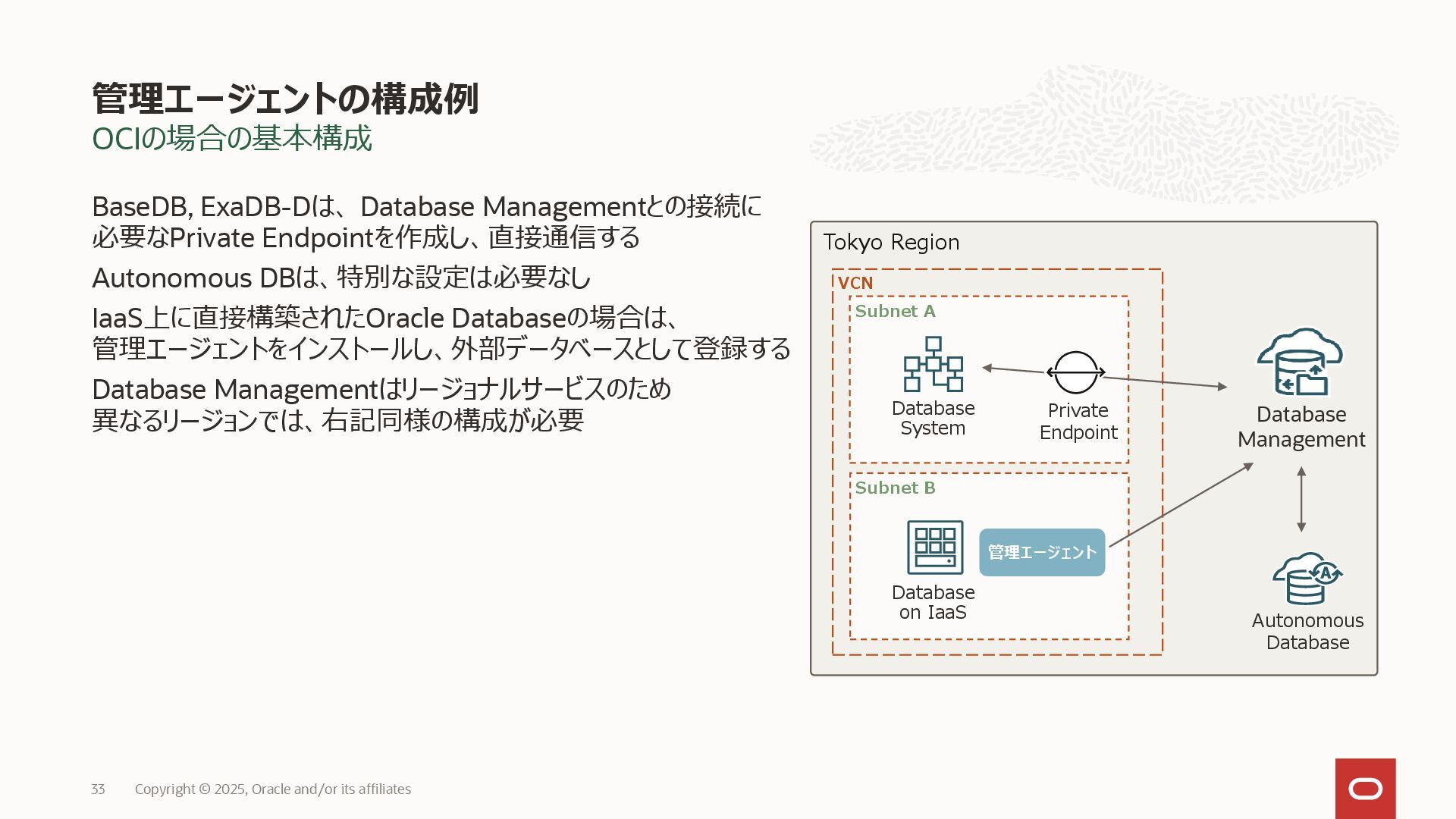Viewport: 1456px width, 819px height.
Task: Click the page number 33
Action: (98, 789)
